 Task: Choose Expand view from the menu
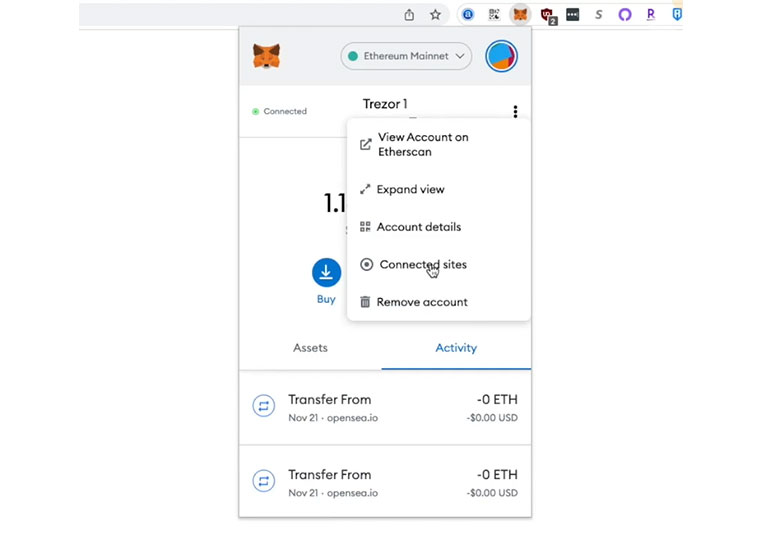pyautogui.click(x=438, y=189)
